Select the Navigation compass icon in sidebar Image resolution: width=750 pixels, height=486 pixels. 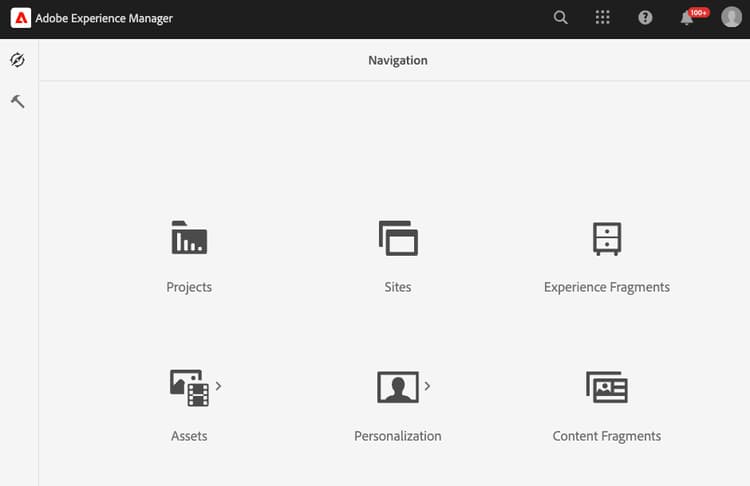pos(18,60)
